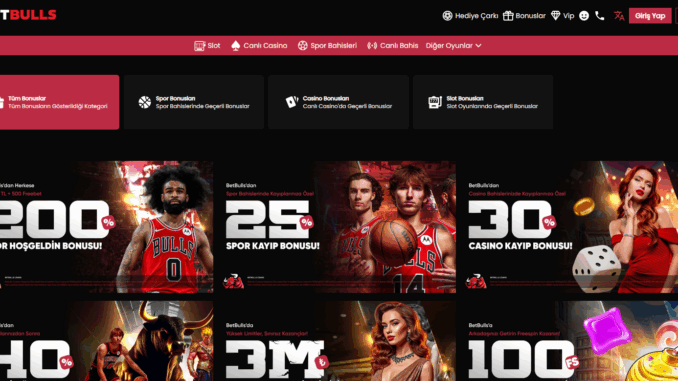Click the phone contact icon
Viewport: 678px width, 381px height.
pos(600,16)
